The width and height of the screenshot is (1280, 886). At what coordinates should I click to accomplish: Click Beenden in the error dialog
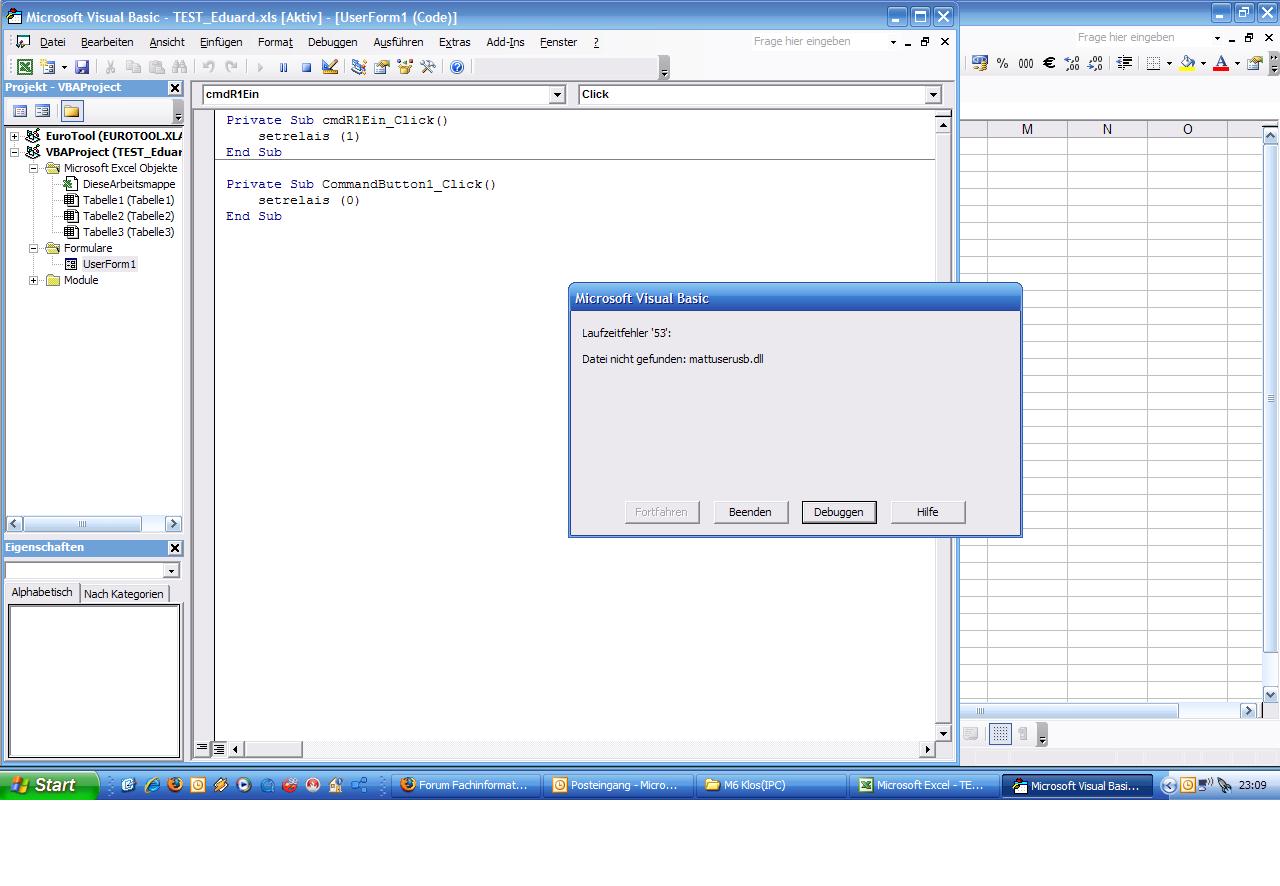(x=750, y=512)
